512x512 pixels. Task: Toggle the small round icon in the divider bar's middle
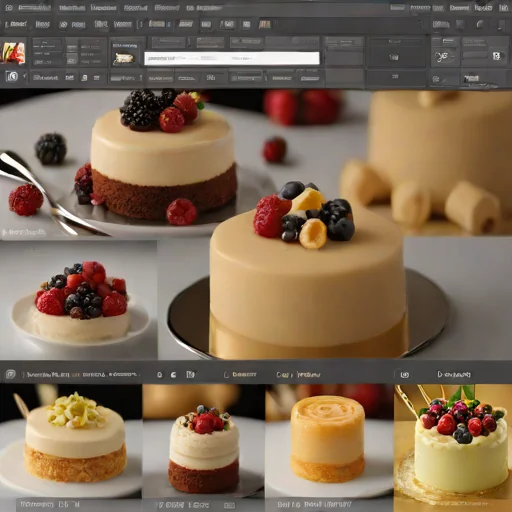click(160, 375)
